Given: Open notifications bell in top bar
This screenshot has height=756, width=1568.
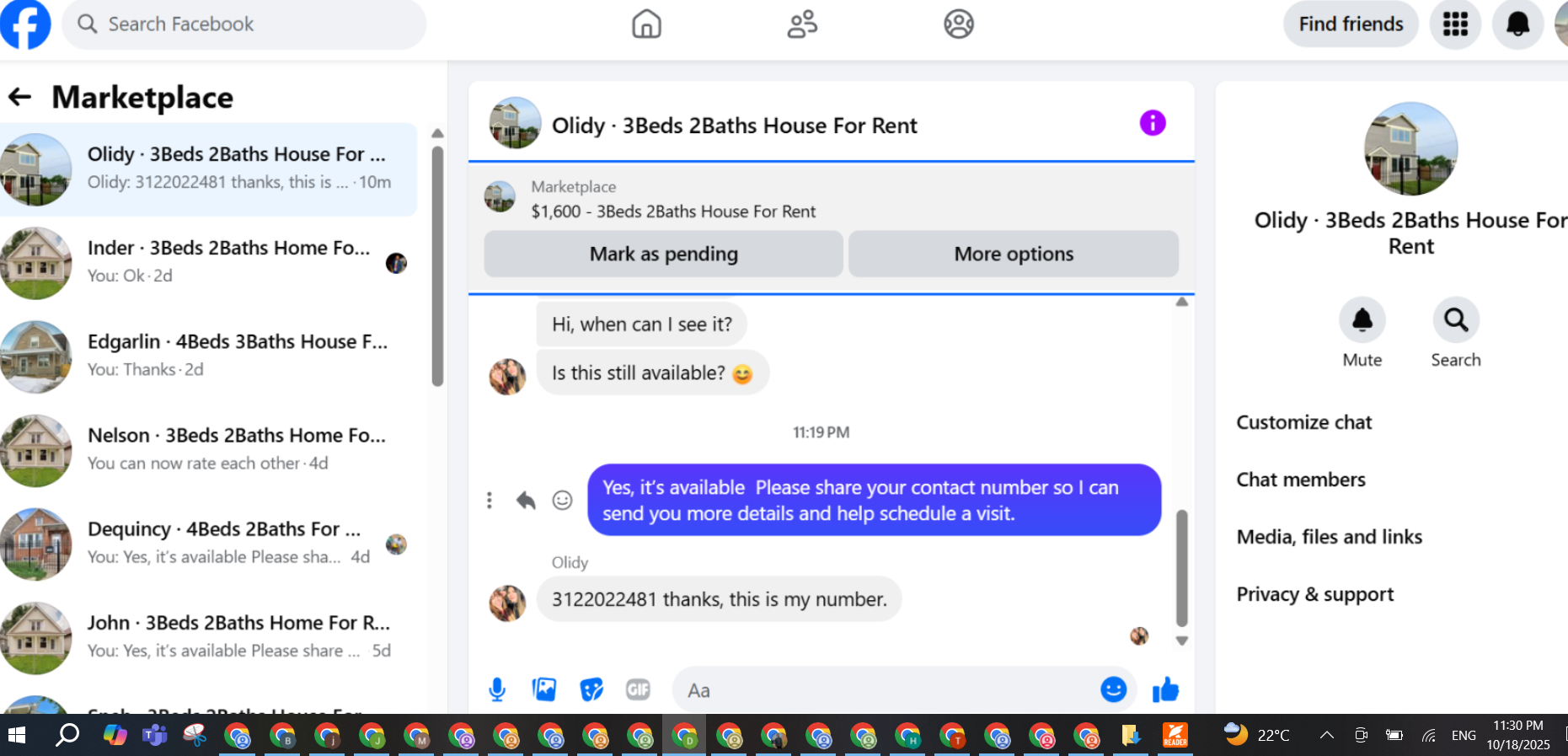Looking at the screenshot, I should tap(1517, 24).
